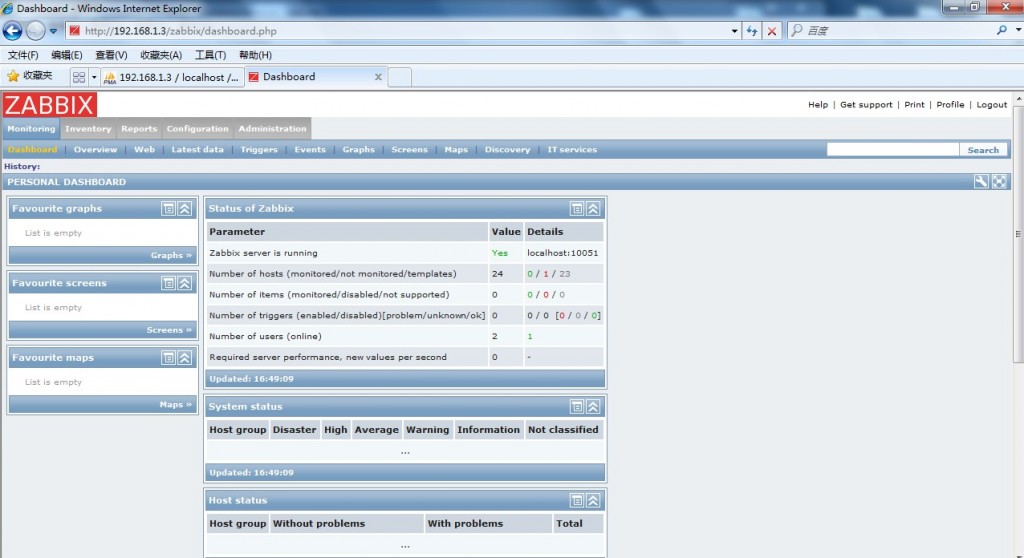Click the Help link

(x=818, y=105)
